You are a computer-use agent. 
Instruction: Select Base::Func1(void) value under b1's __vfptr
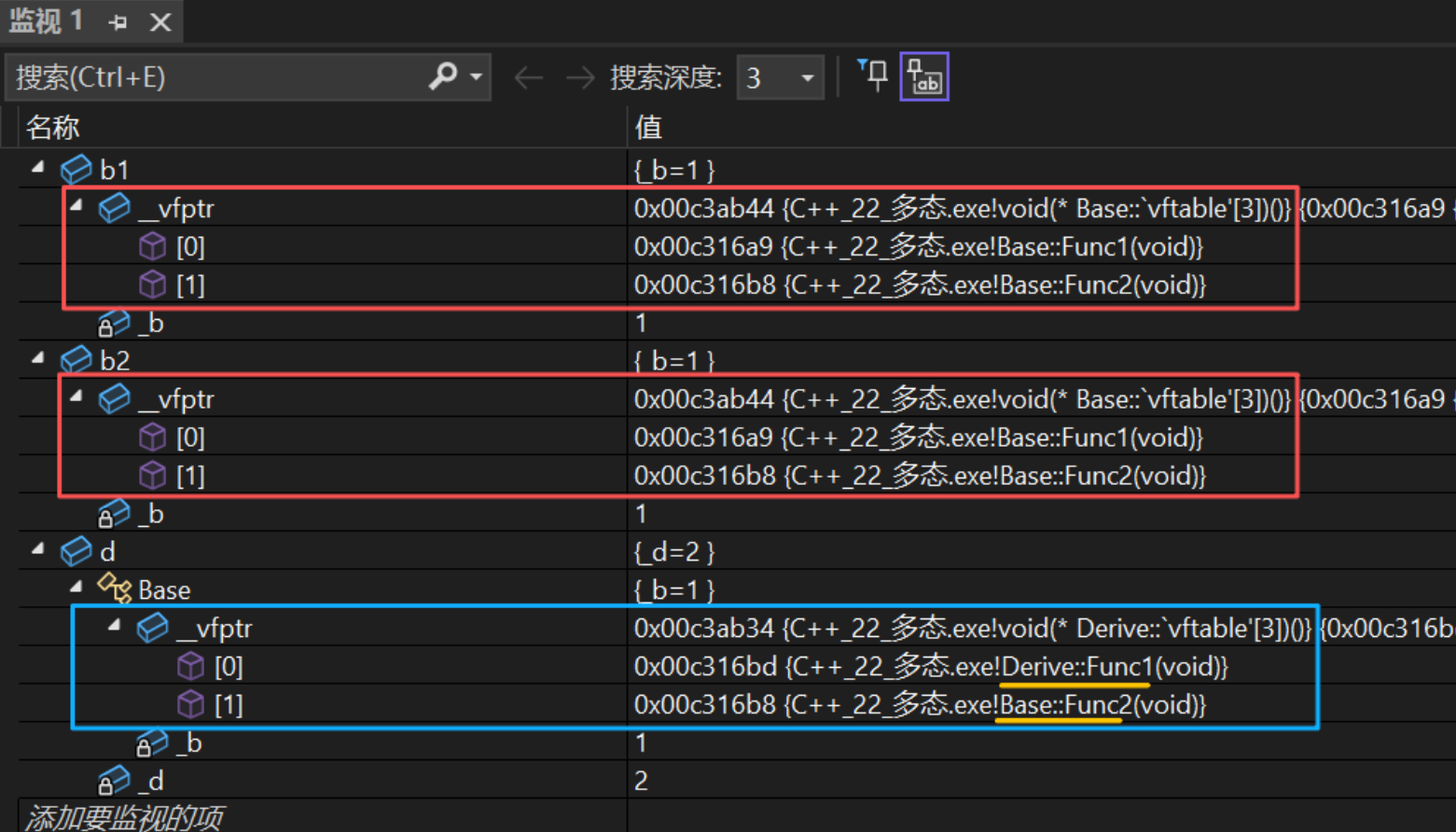pyautogui.click(x=919, y=246)
